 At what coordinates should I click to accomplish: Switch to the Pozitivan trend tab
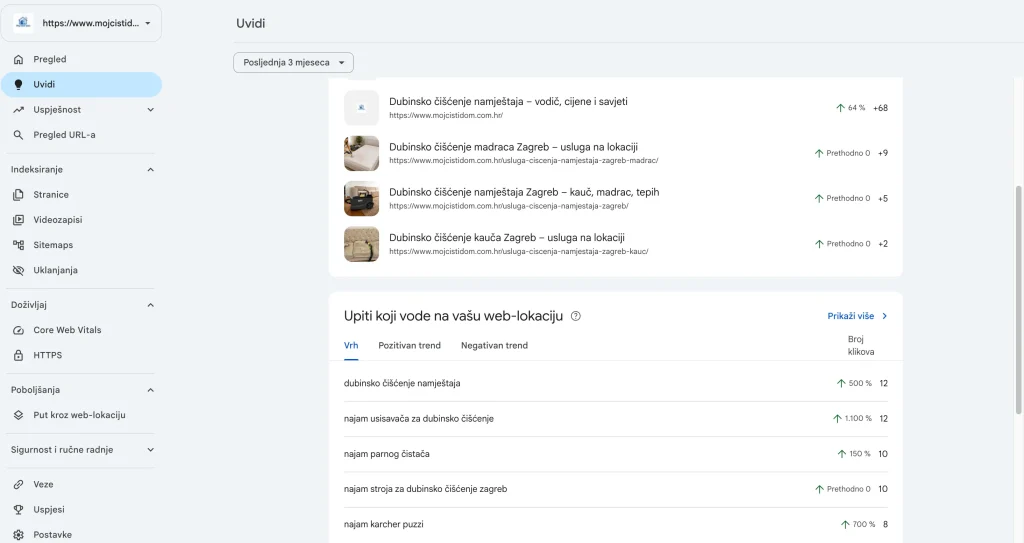[x=409, y=346]
